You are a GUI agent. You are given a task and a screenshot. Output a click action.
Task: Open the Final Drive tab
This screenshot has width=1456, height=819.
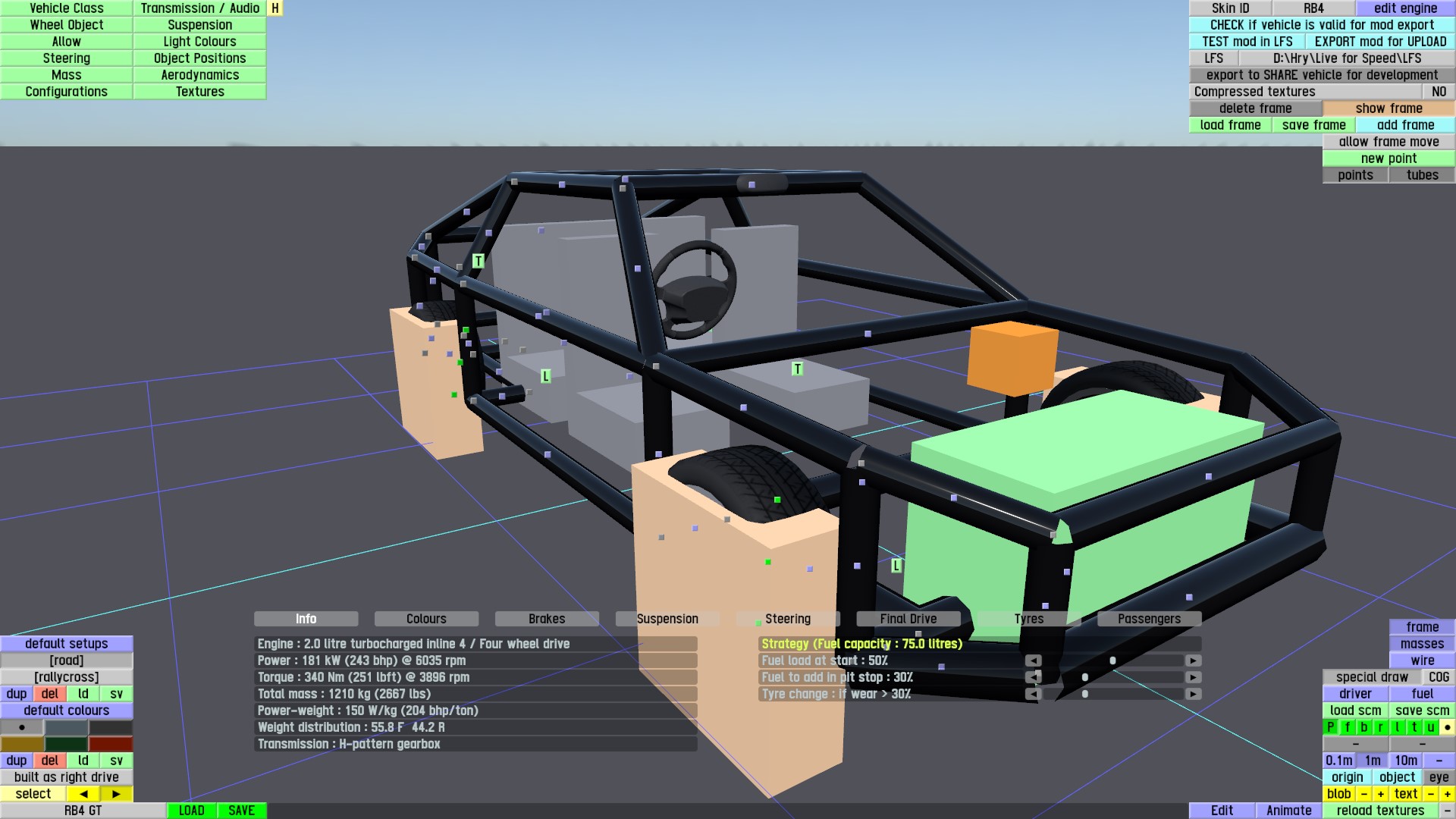(908, 619)
